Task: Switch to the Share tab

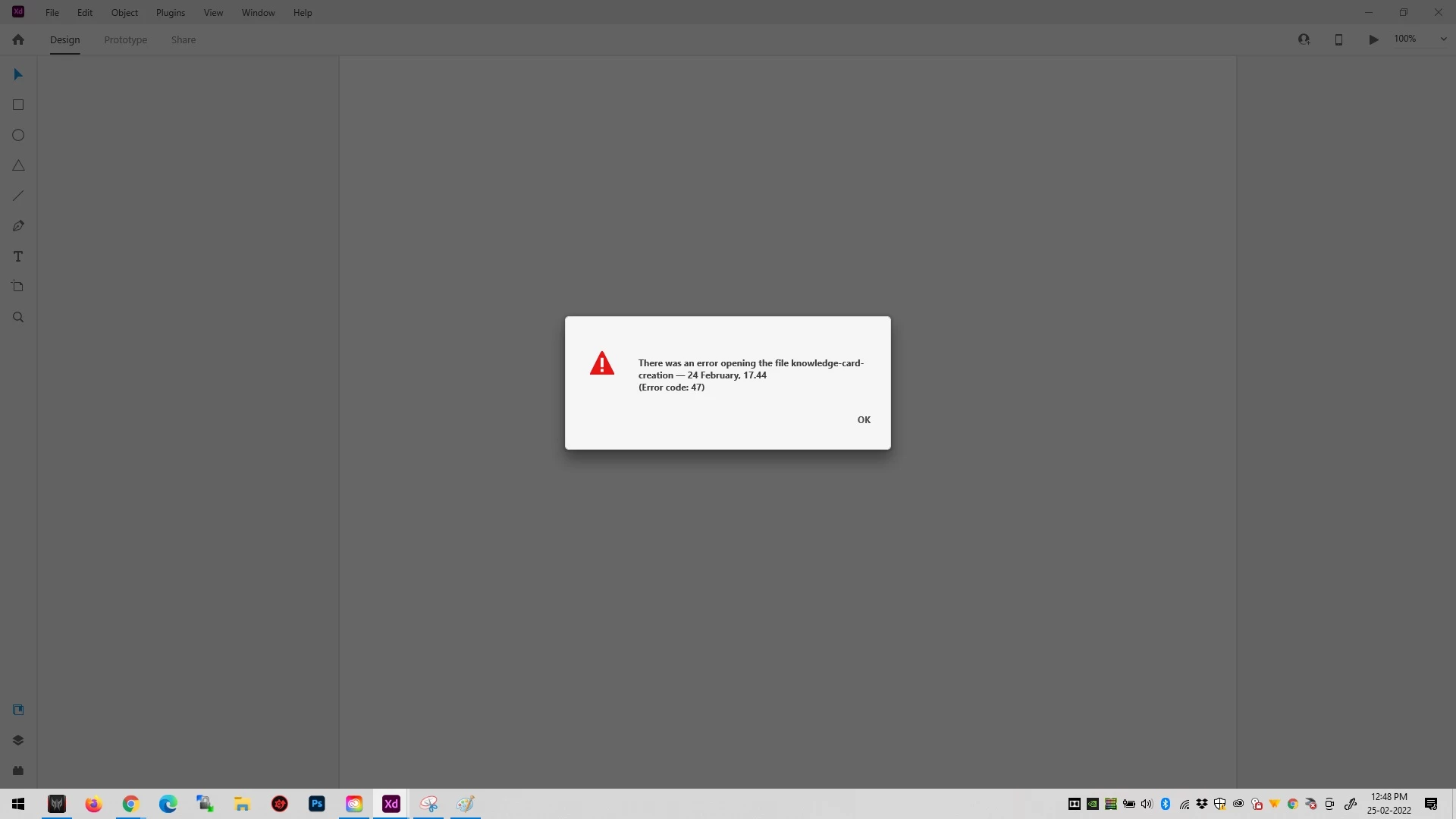Action: click(x=184, y=39)
